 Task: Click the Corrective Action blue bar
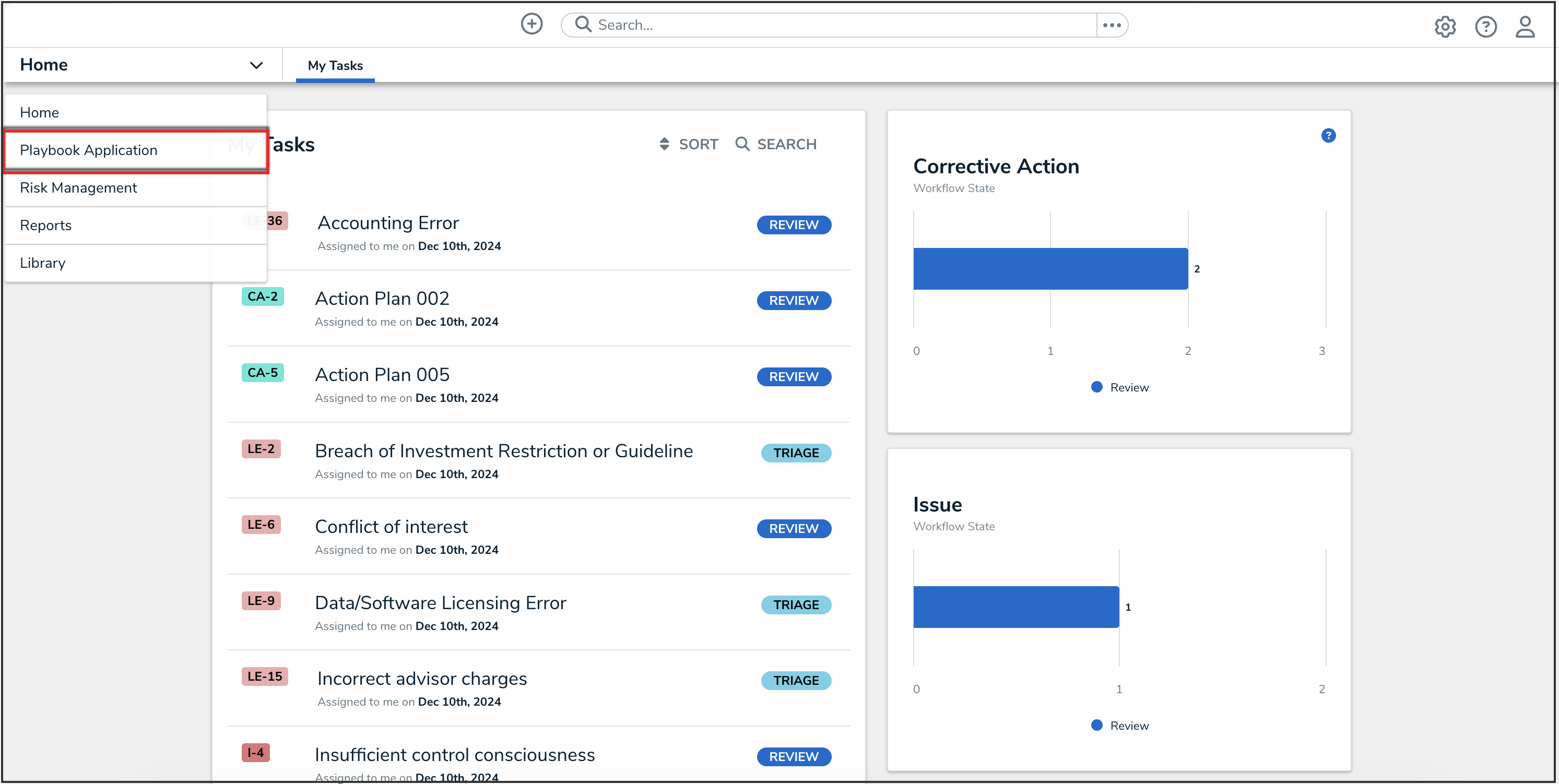click(x=1050, y=269)
